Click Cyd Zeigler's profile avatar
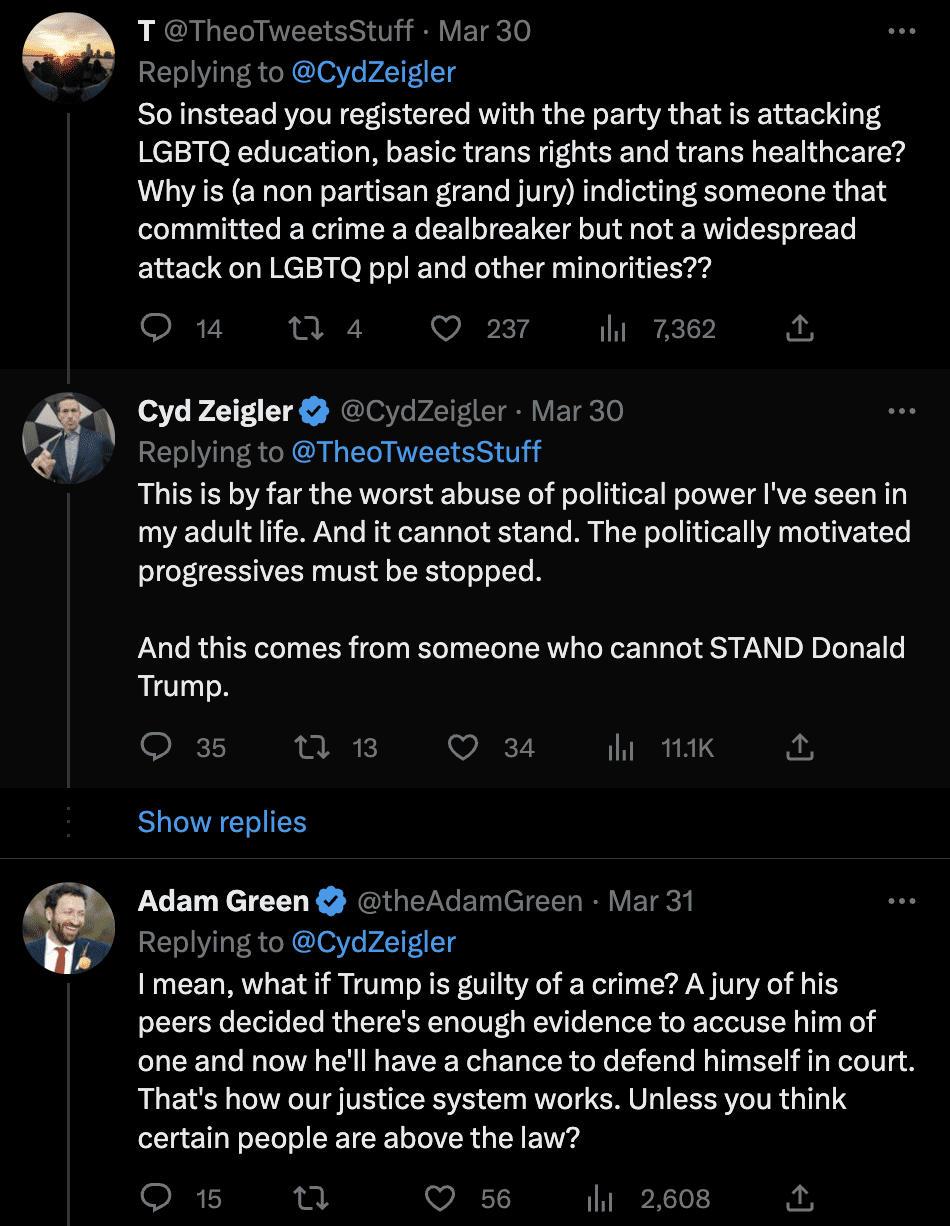This screenshot has width=950, height=1226. point(69,438)
